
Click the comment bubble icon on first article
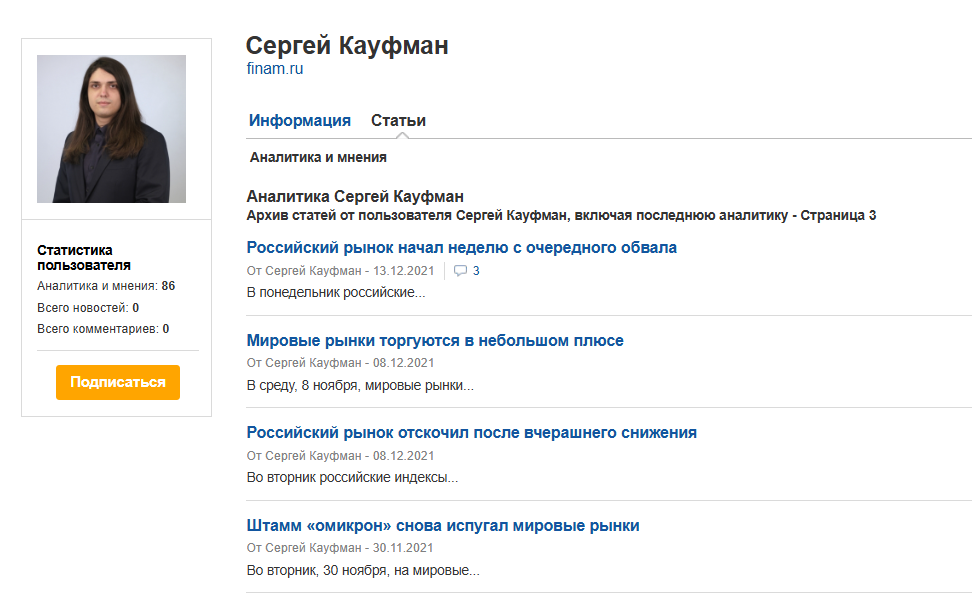point(460,271)
